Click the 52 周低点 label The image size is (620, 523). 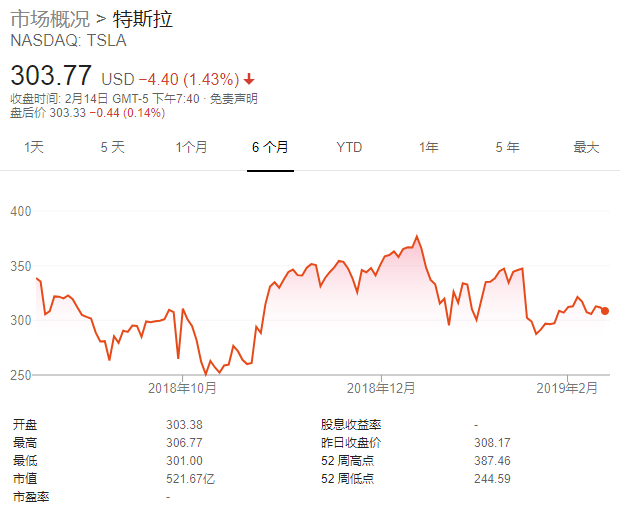click(348, 479)
